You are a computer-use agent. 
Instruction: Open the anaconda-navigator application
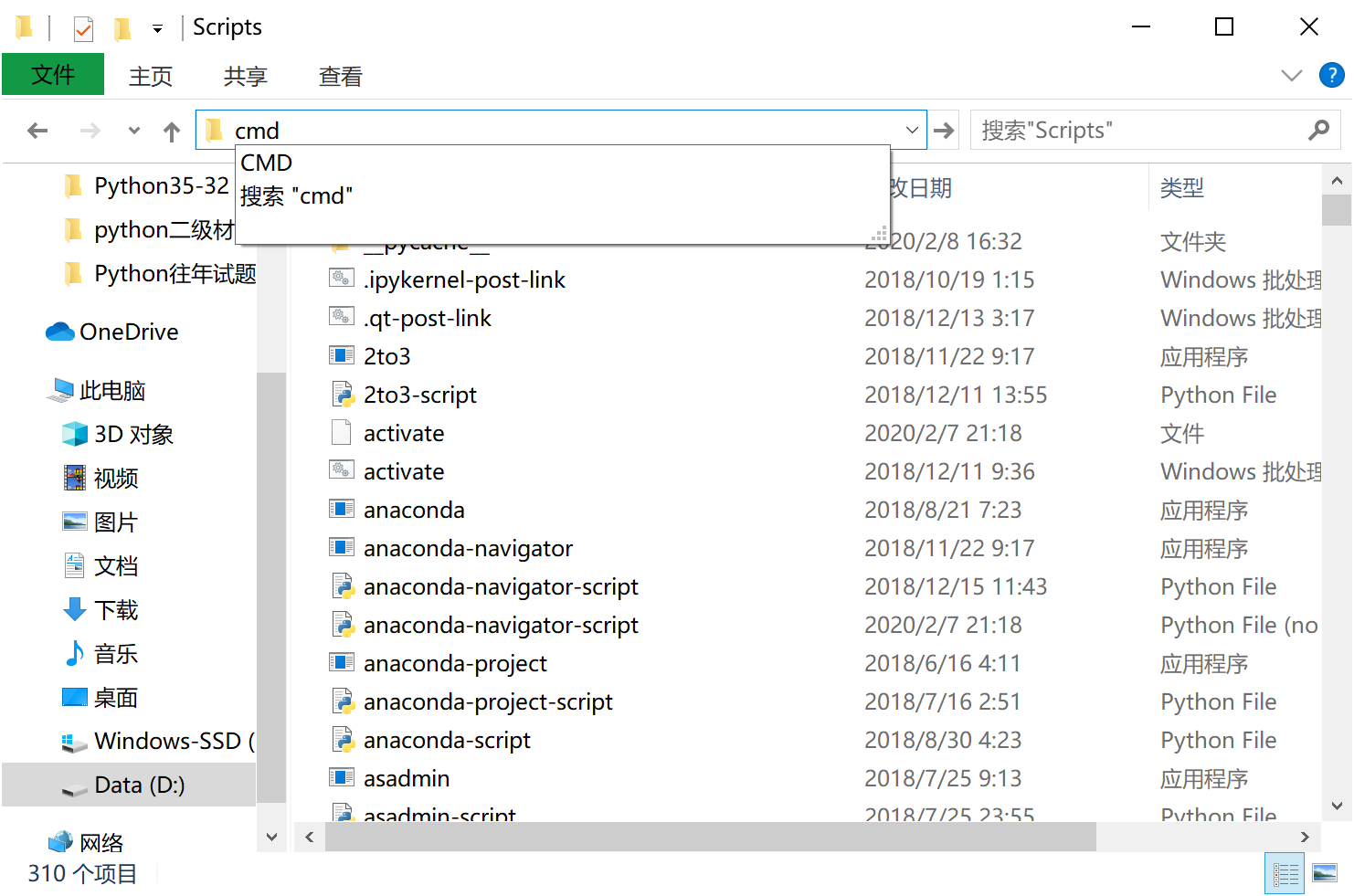[468, 547]
